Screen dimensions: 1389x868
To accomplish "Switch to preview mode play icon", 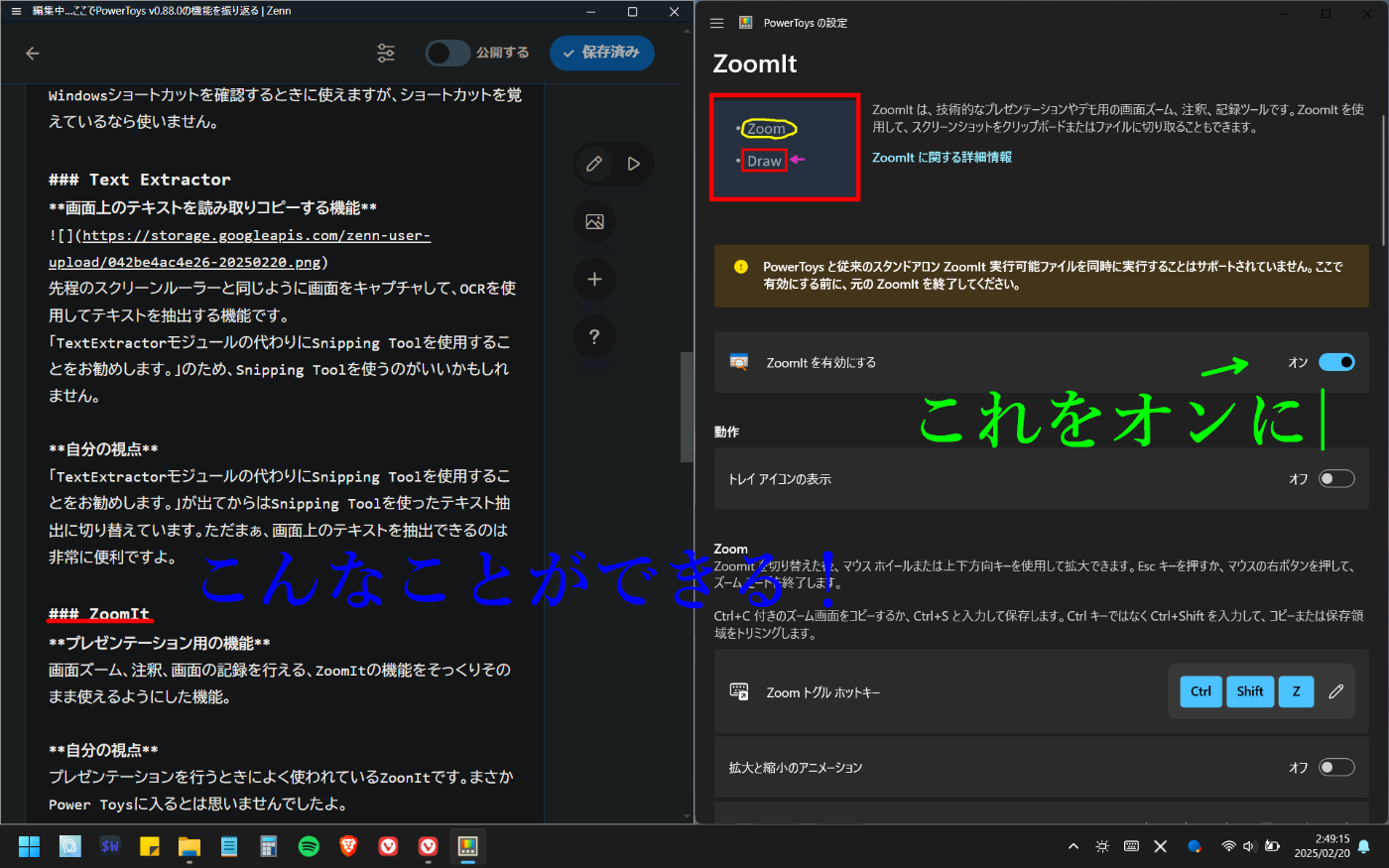I will 634,164.
